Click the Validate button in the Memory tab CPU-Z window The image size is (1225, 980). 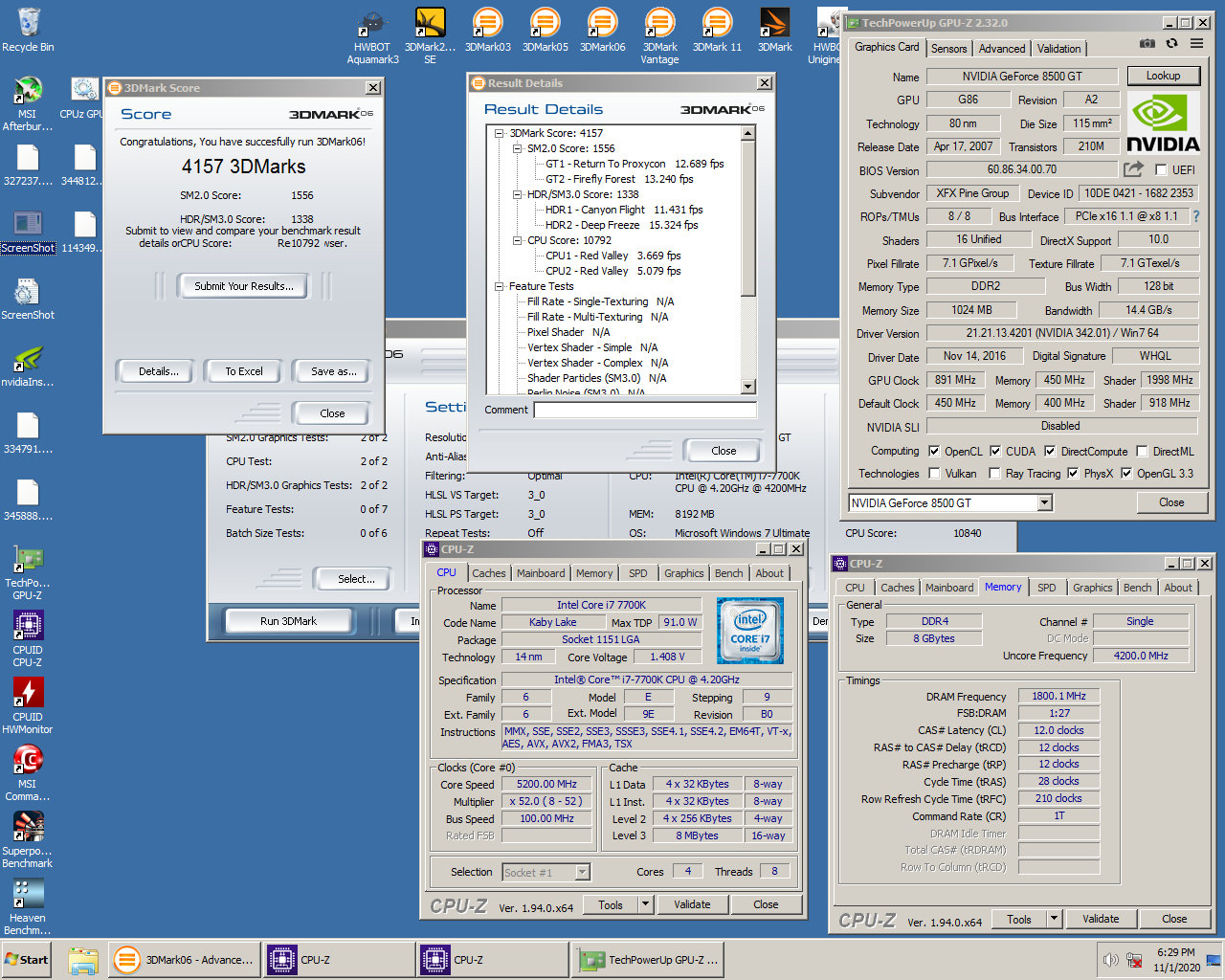point(1100,919)
